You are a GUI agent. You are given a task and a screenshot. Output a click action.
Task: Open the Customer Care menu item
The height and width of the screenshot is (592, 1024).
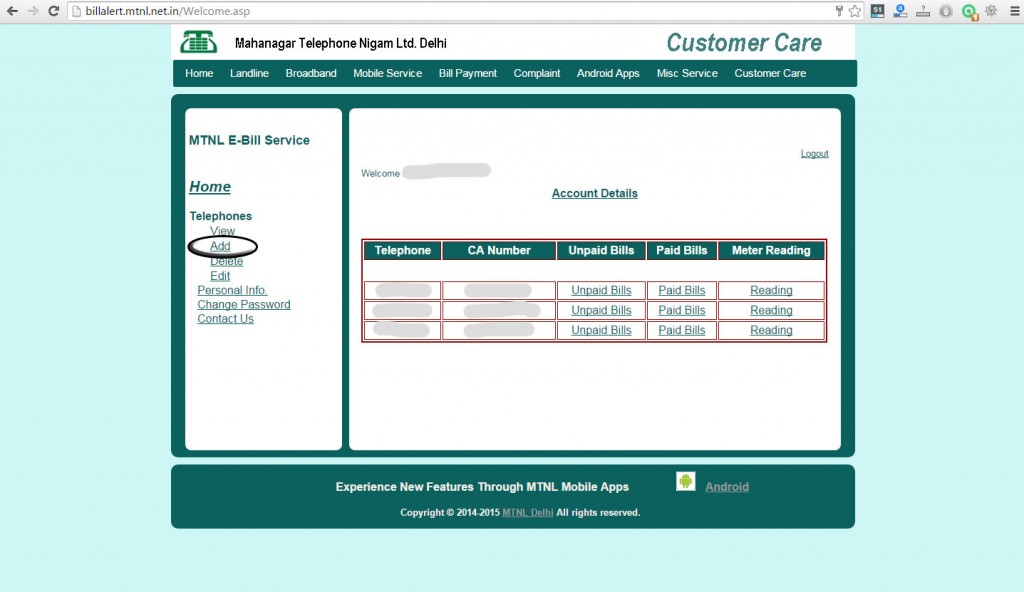pos(770,73)
